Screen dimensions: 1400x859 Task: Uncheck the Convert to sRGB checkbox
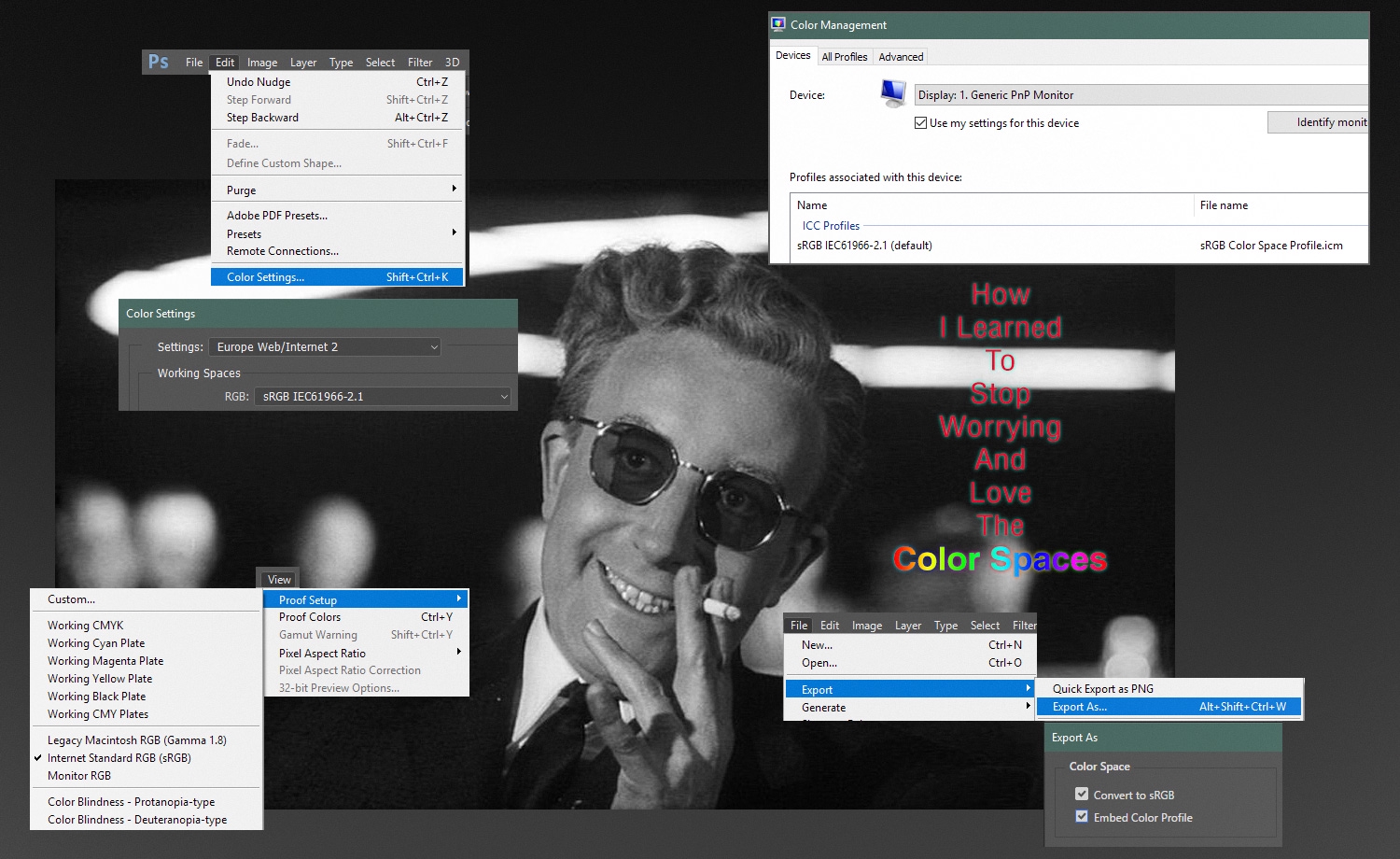pos(1082,795)
